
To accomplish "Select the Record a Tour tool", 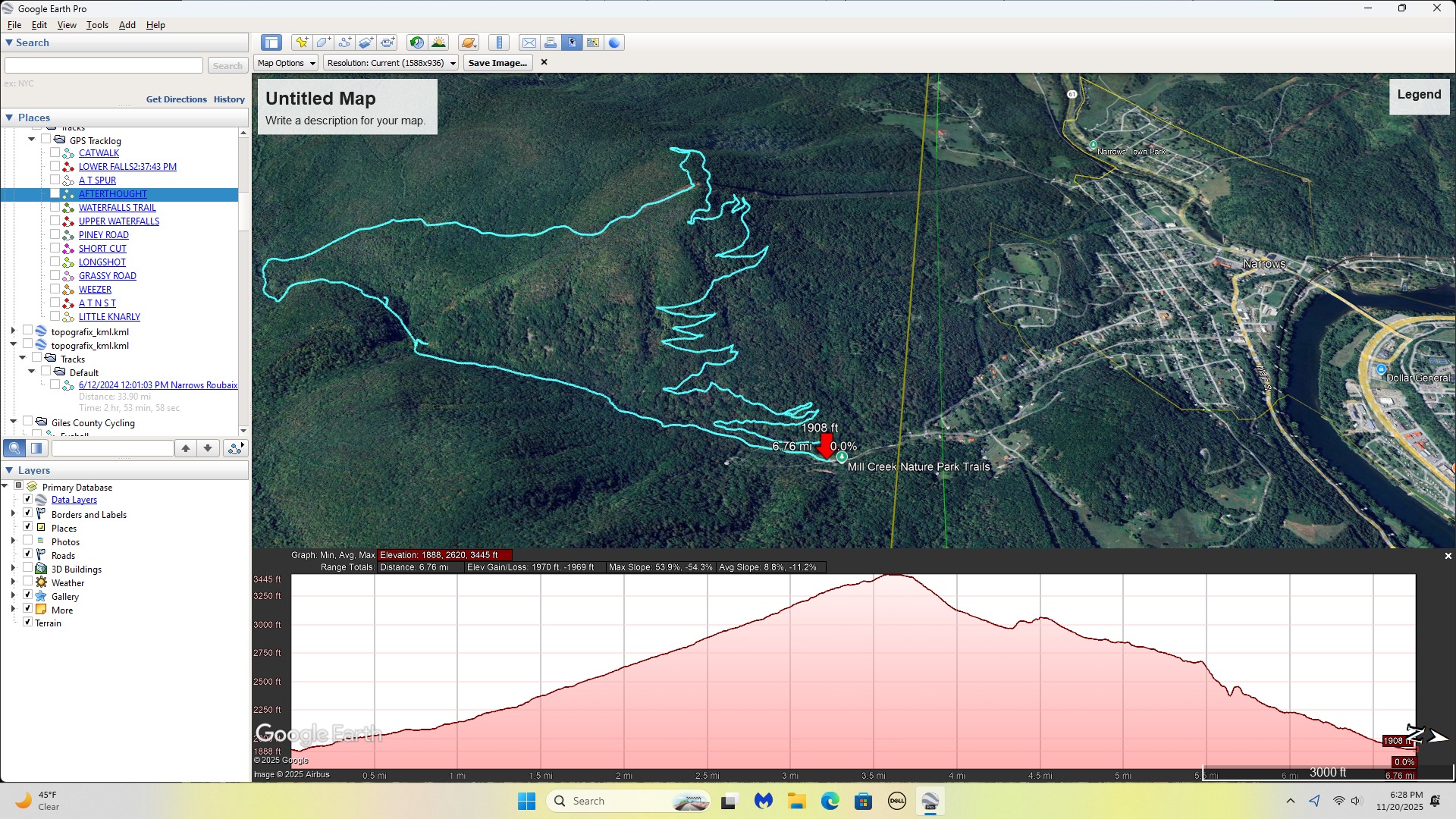I will click(x=388, y=42).
